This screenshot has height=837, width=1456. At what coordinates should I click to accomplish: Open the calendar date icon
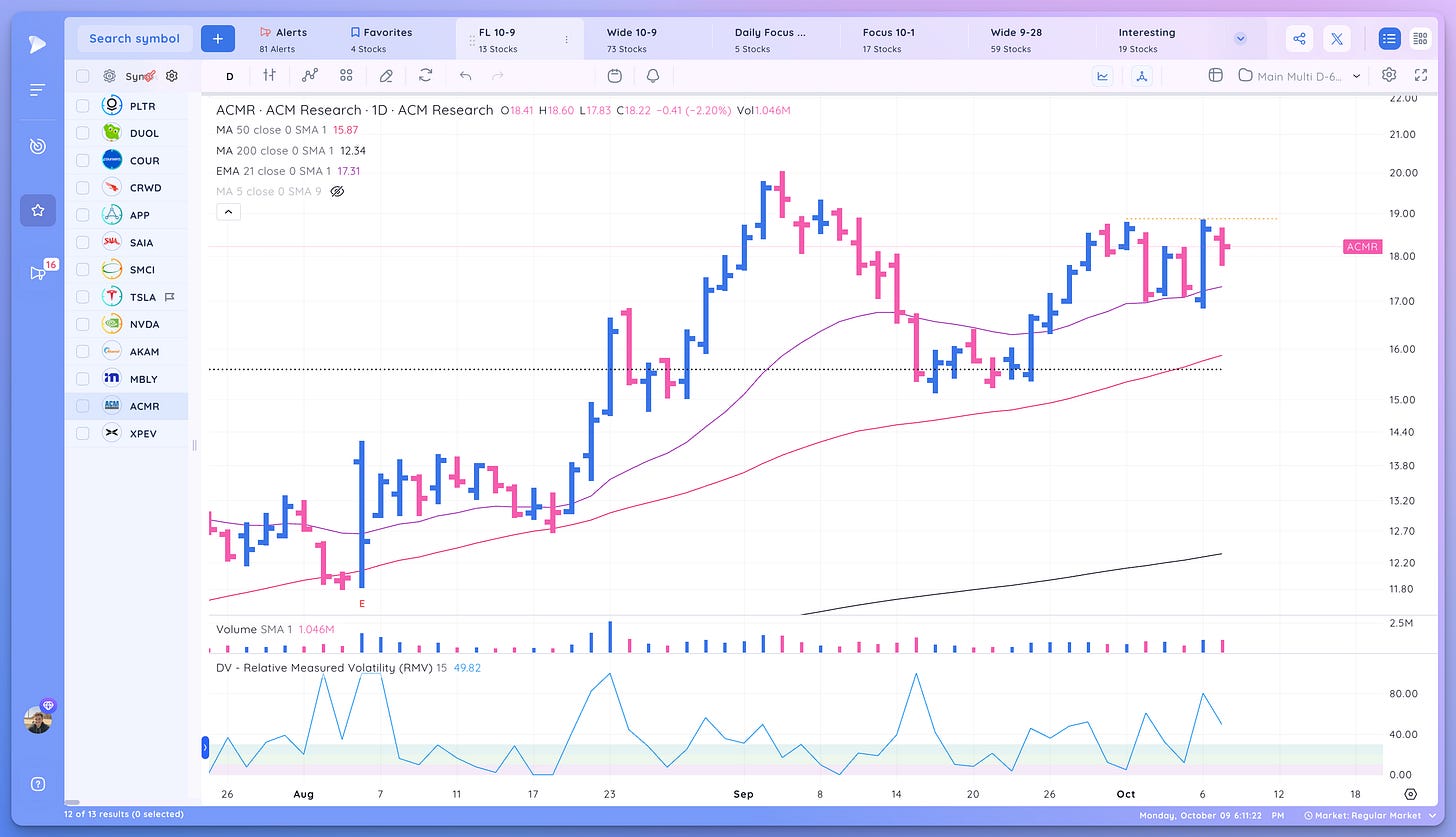click(615, 75)
